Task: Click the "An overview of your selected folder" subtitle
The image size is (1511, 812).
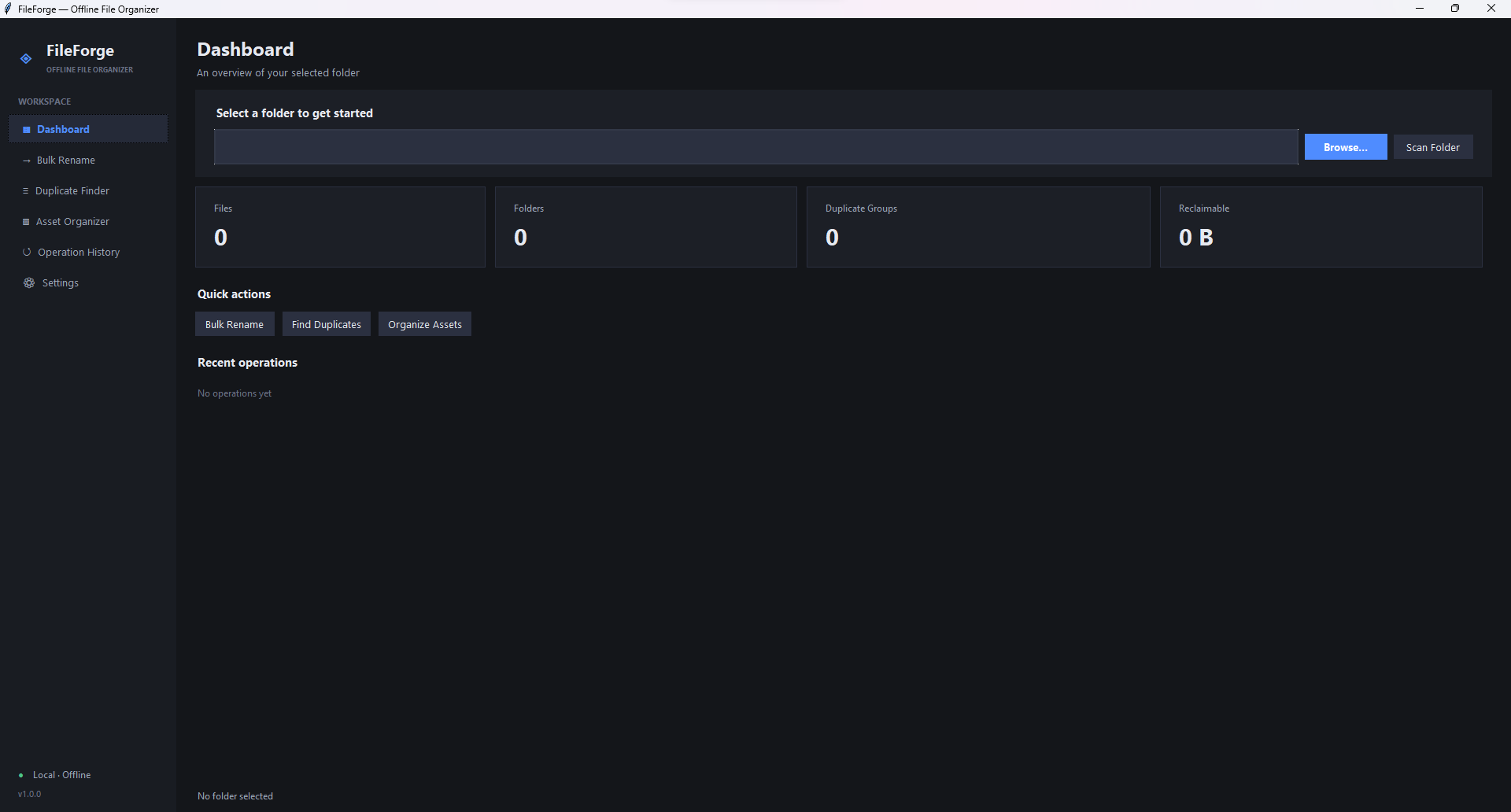Action: tap(278, 73)
